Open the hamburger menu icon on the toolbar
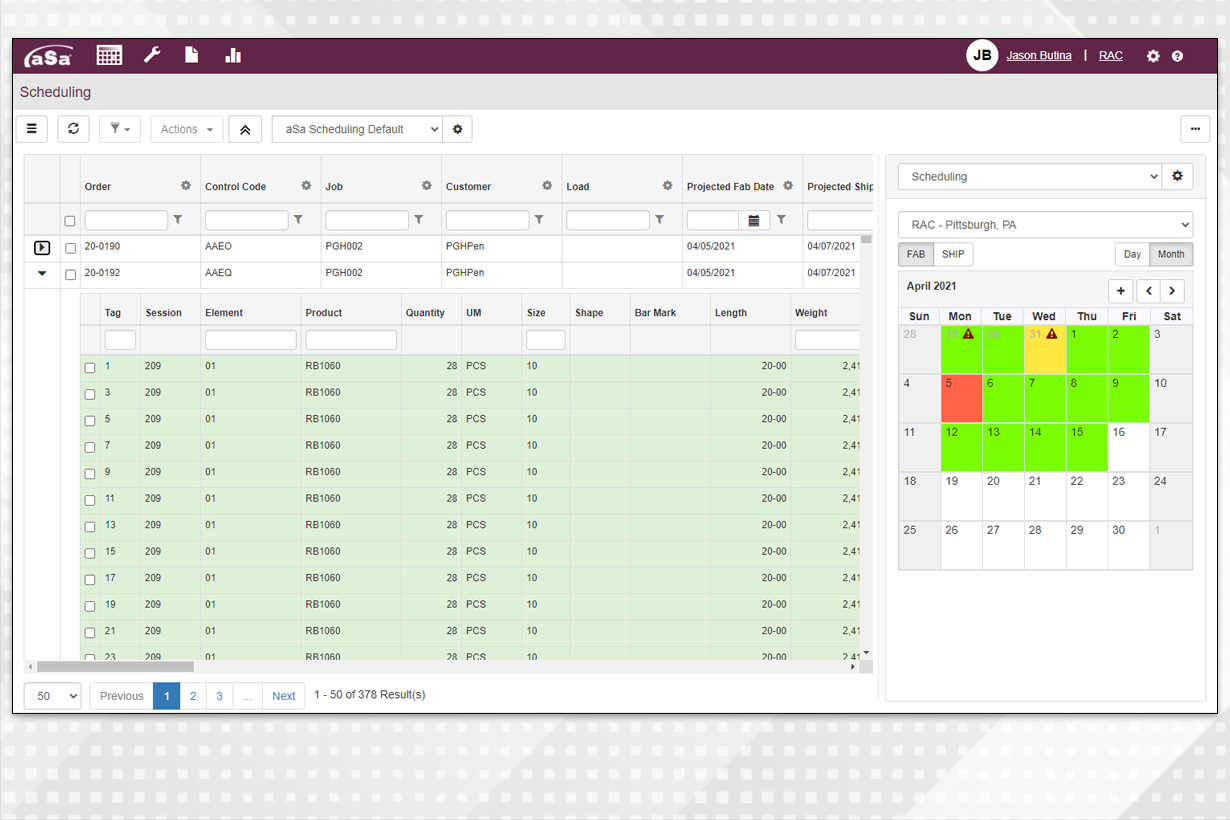 (31, 128)
